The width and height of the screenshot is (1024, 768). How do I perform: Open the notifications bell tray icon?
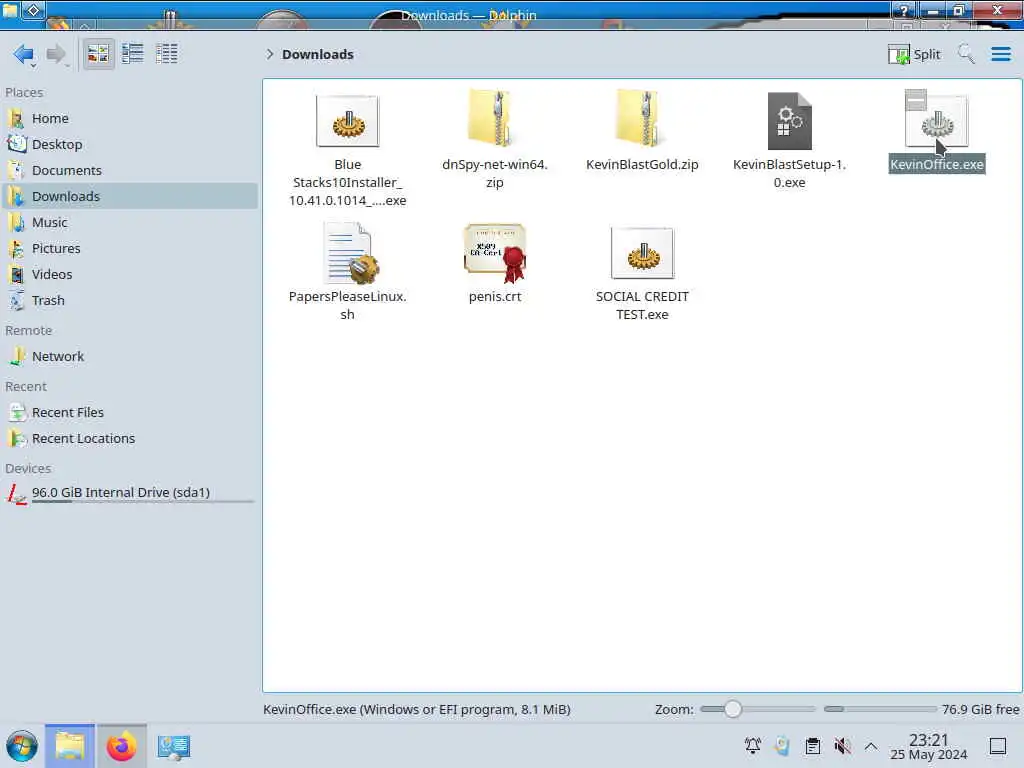coord(752,746)
